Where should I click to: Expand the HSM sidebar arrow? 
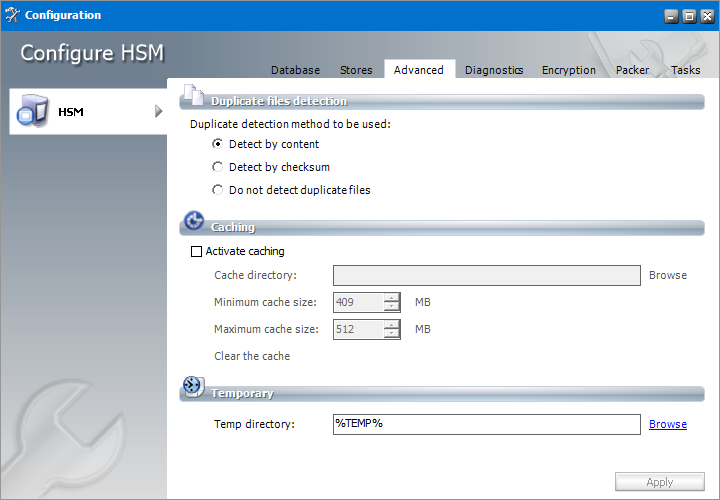coord(158,111)
